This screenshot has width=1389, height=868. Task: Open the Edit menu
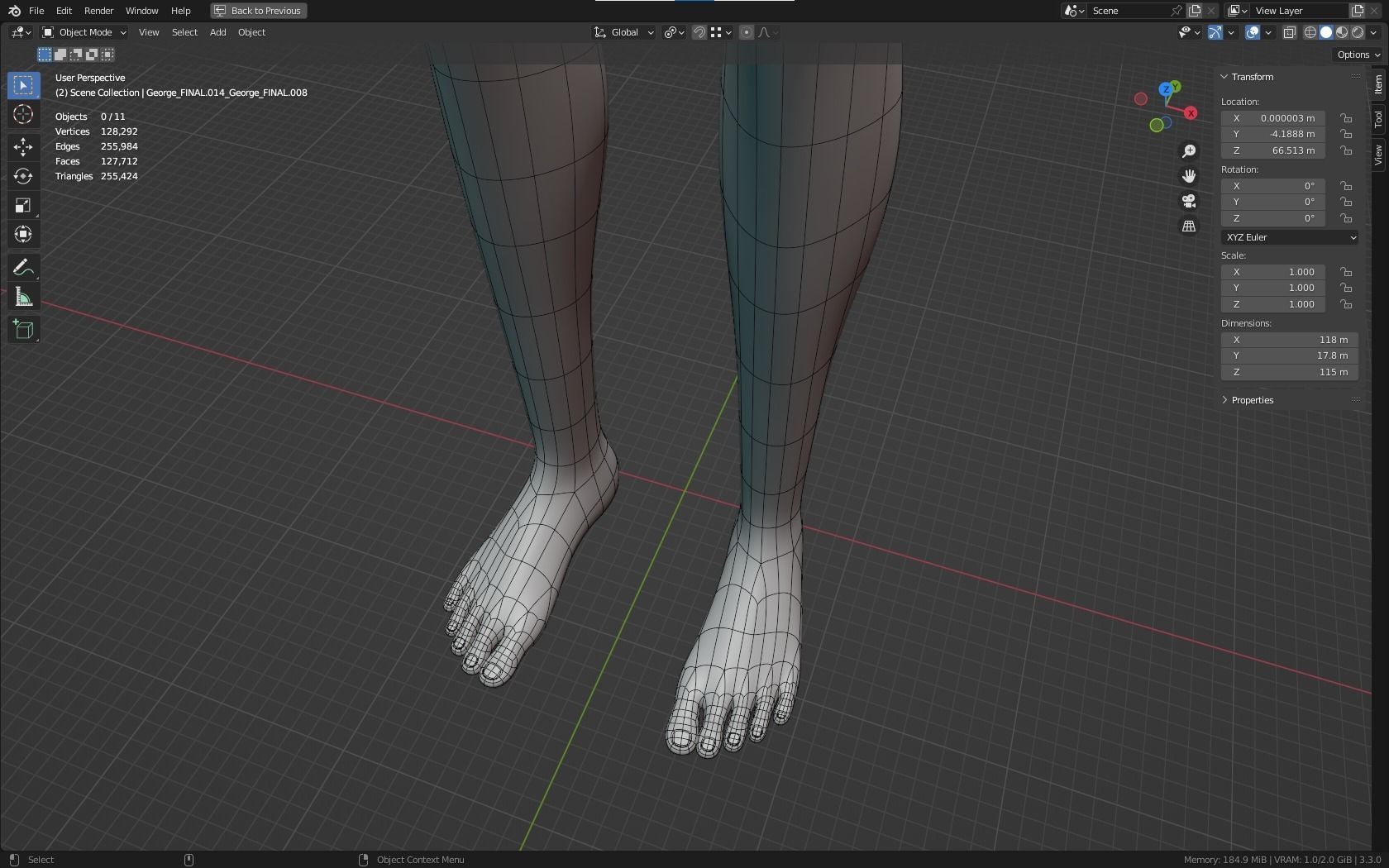click(x=64, y=11)
